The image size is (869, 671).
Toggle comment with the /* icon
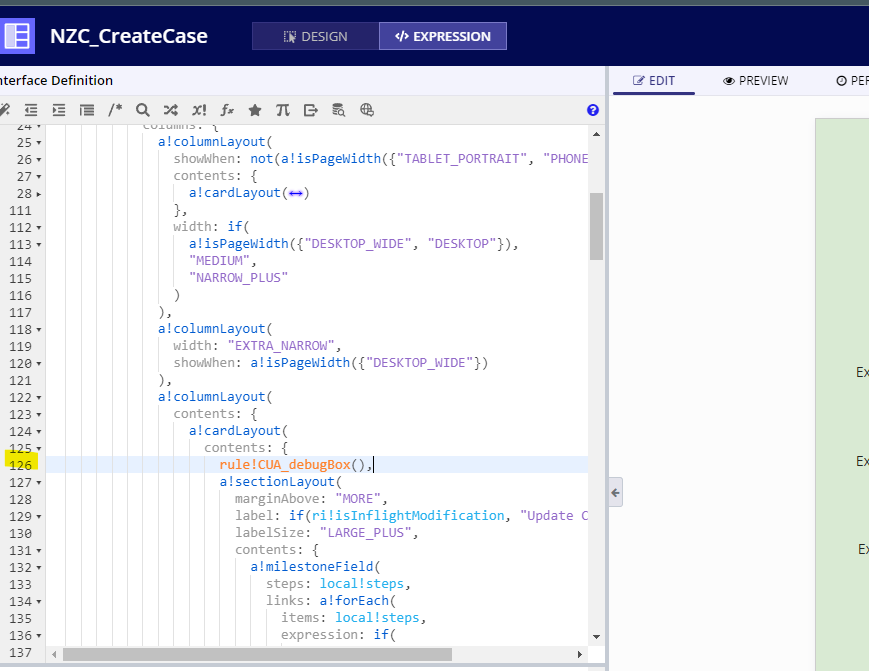[115, 110]
